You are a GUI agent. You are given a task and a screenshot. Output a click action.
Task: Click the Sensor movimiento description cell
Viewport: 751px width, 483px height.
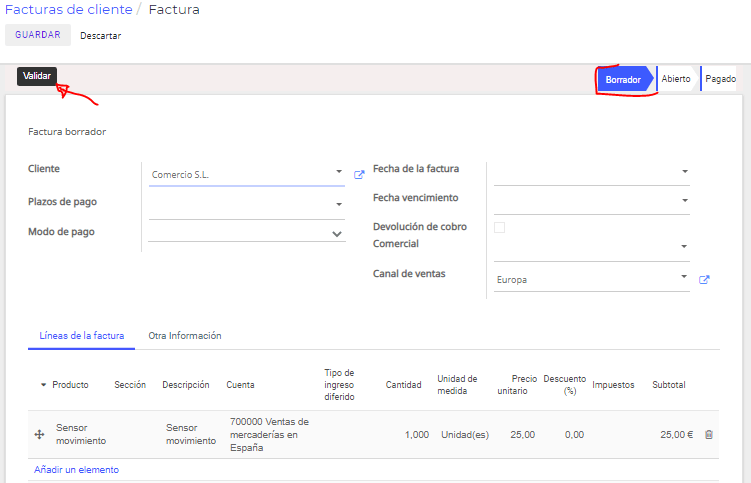[191, 434]
